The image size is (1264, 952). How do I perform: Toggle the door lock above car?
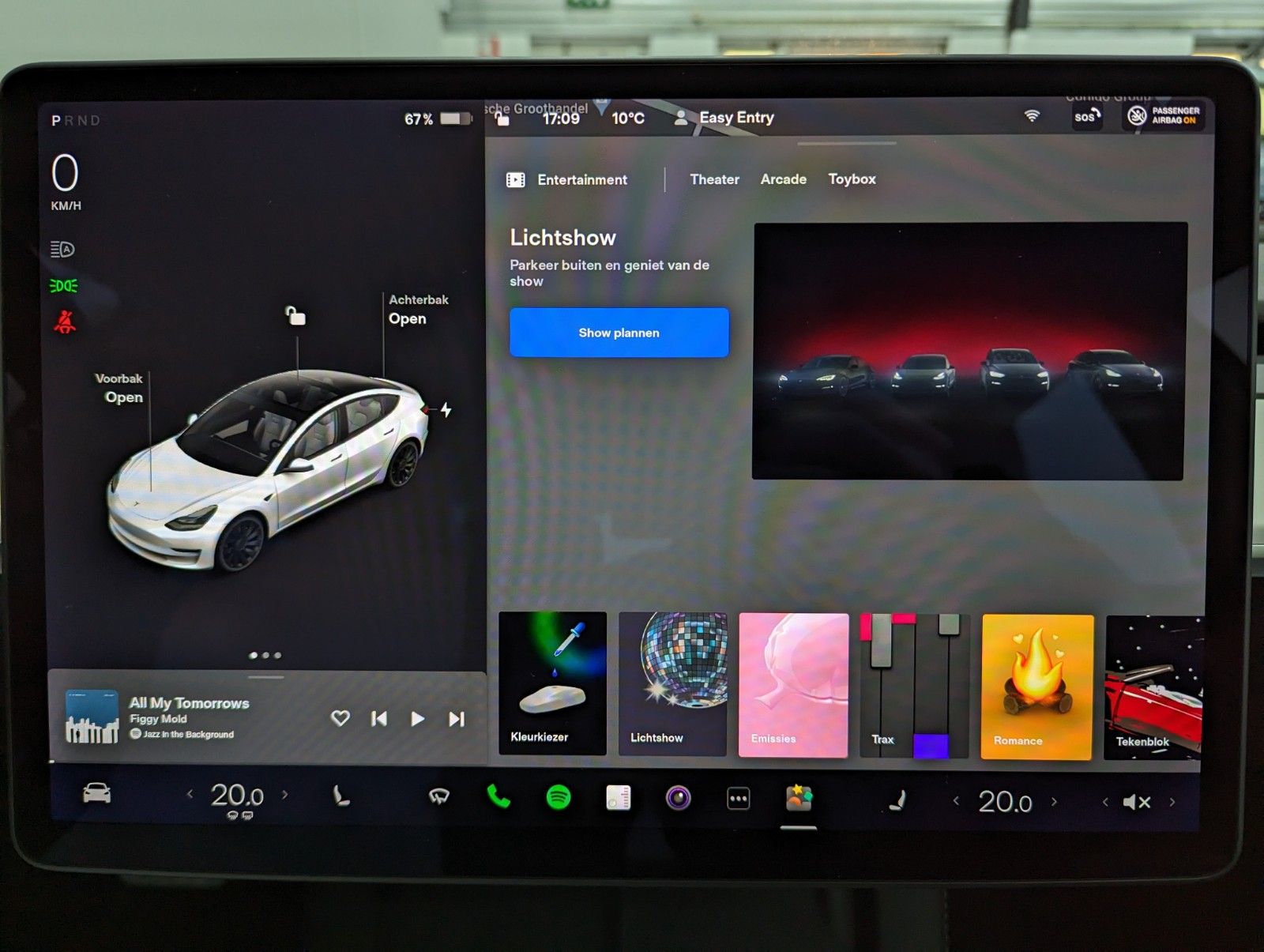295,315
